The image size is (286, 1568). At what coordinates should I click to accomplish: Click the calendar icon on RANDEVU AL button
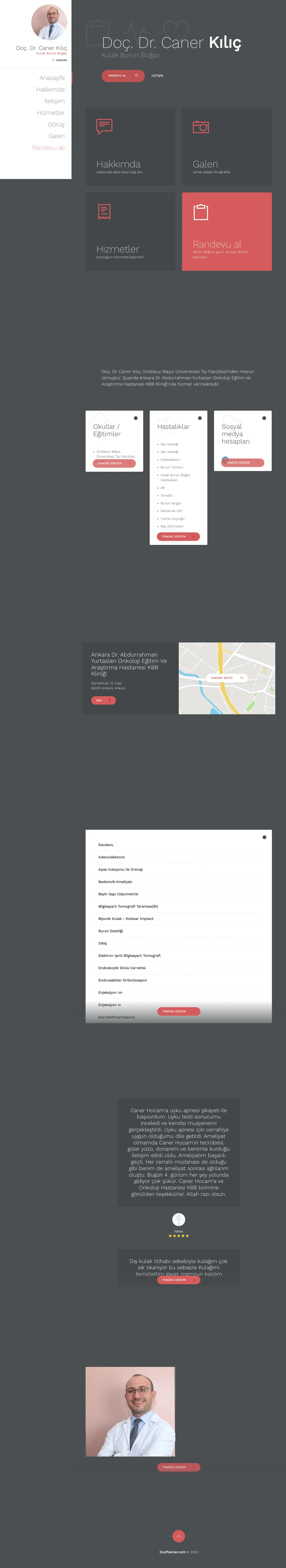137,75
